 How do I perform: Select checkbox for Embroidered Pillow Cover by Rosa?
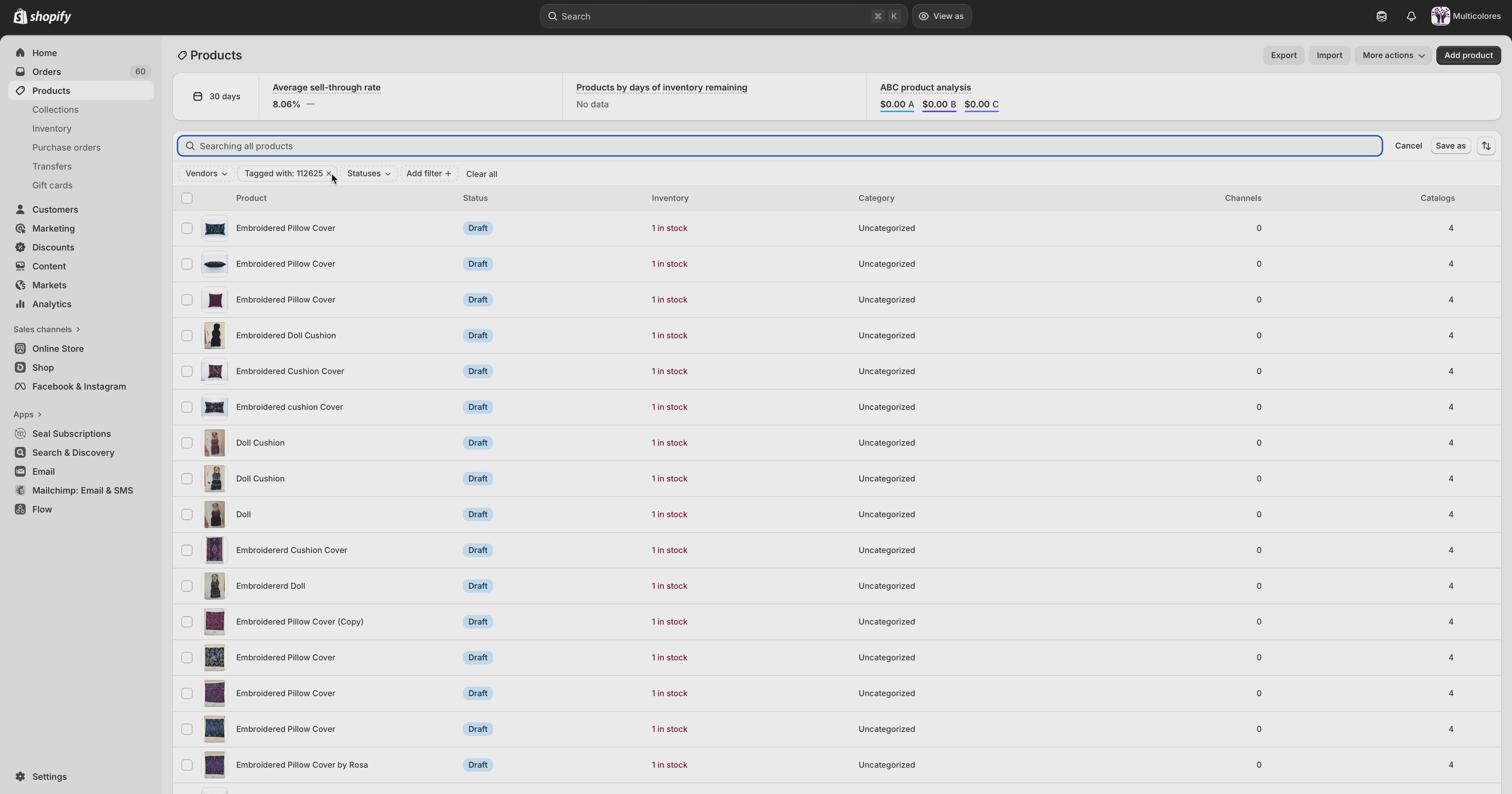(x=187, y=764)
